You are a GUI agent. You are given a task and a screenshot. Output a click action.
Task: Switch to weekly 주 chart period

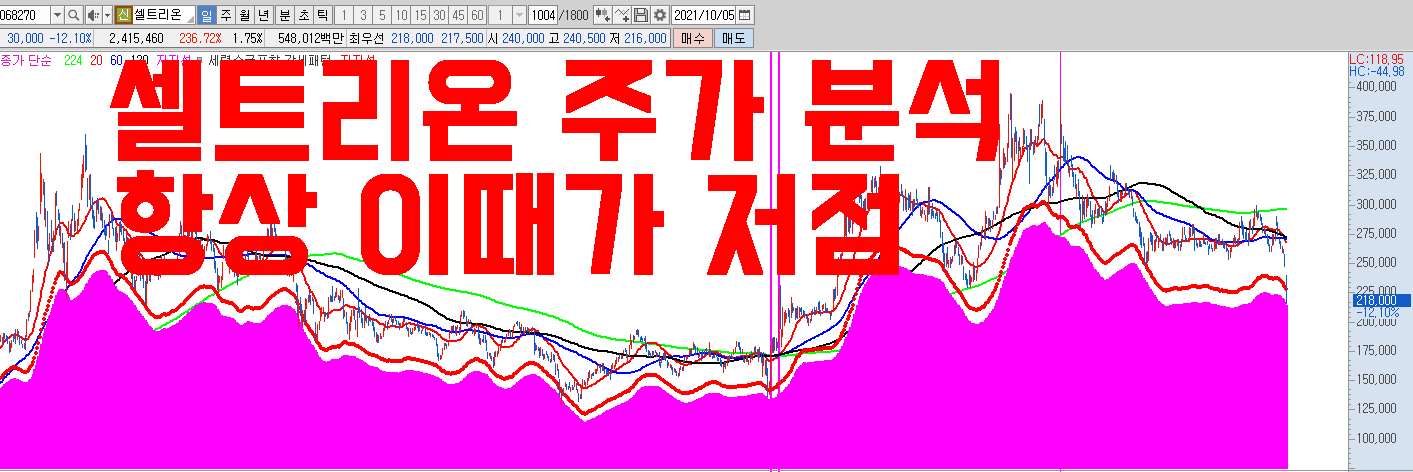(225, 15)
